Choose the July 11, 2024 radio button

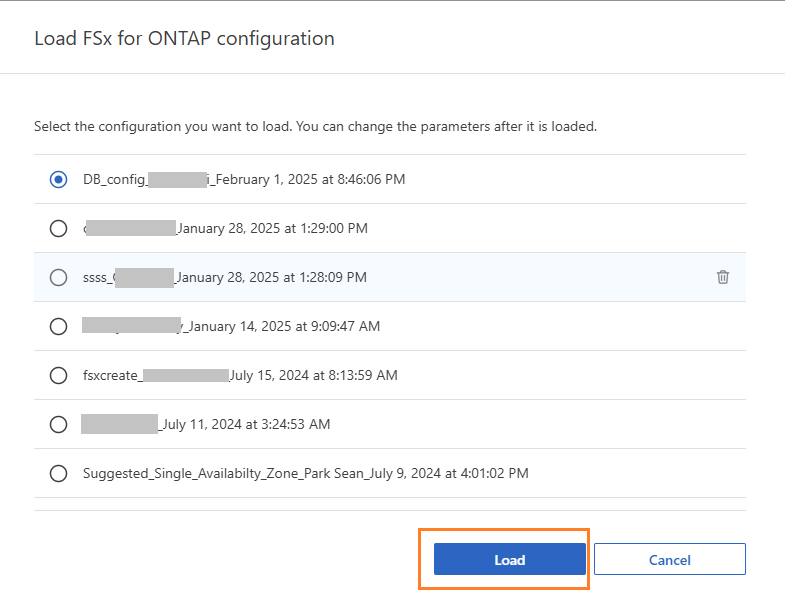point(59,424)
